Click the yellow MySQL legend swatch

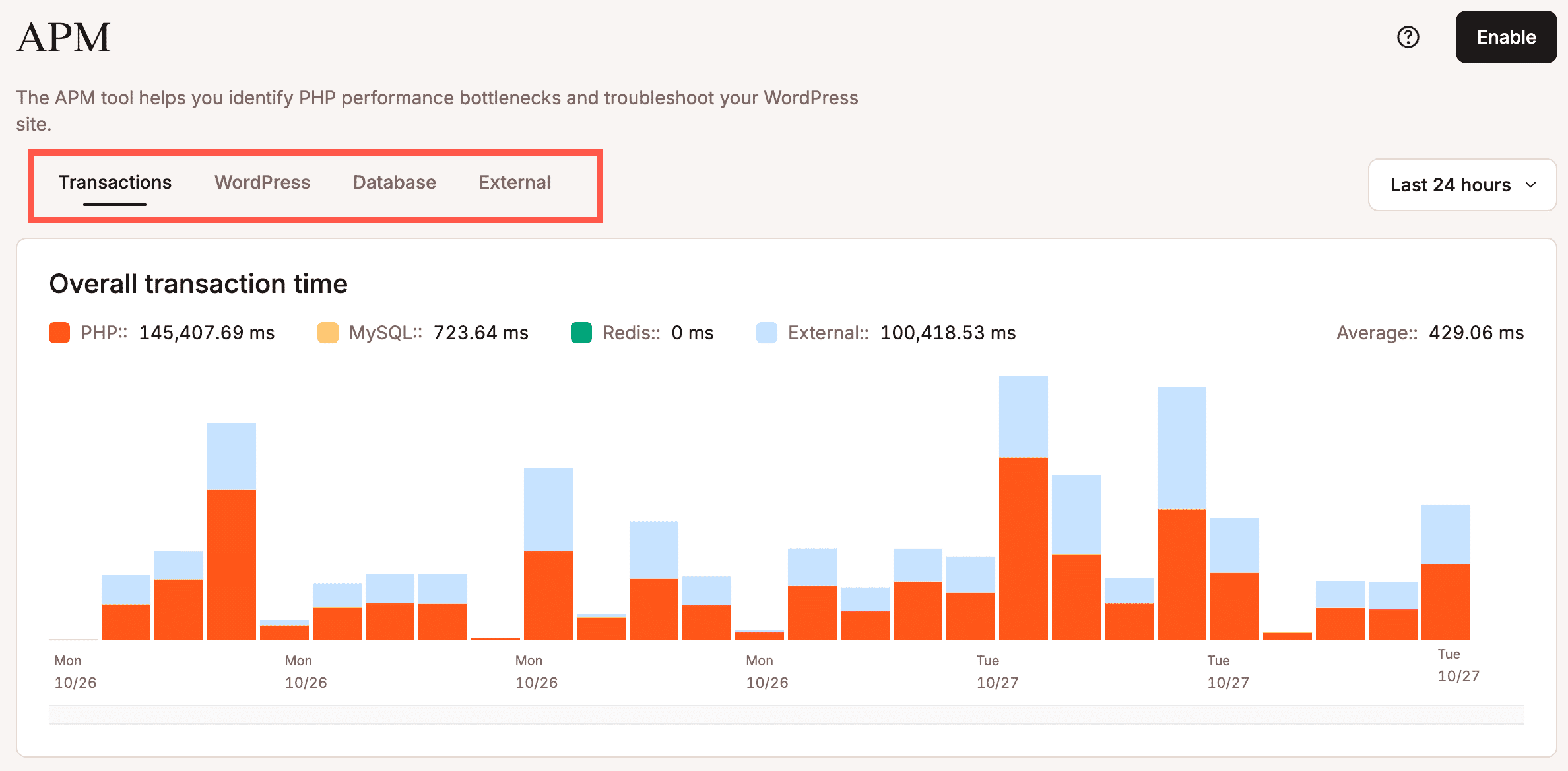[328, 333]
